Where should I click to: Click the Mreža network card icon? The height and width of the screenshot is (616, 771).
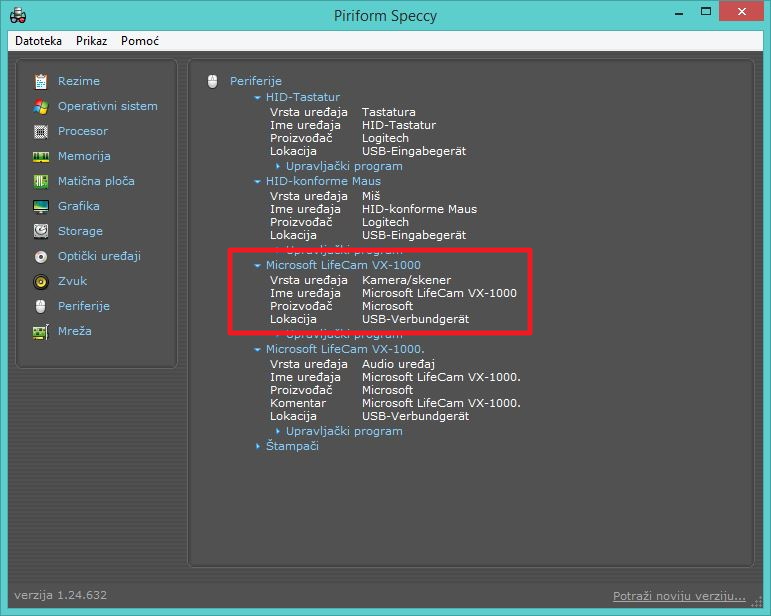click(41, 331)
